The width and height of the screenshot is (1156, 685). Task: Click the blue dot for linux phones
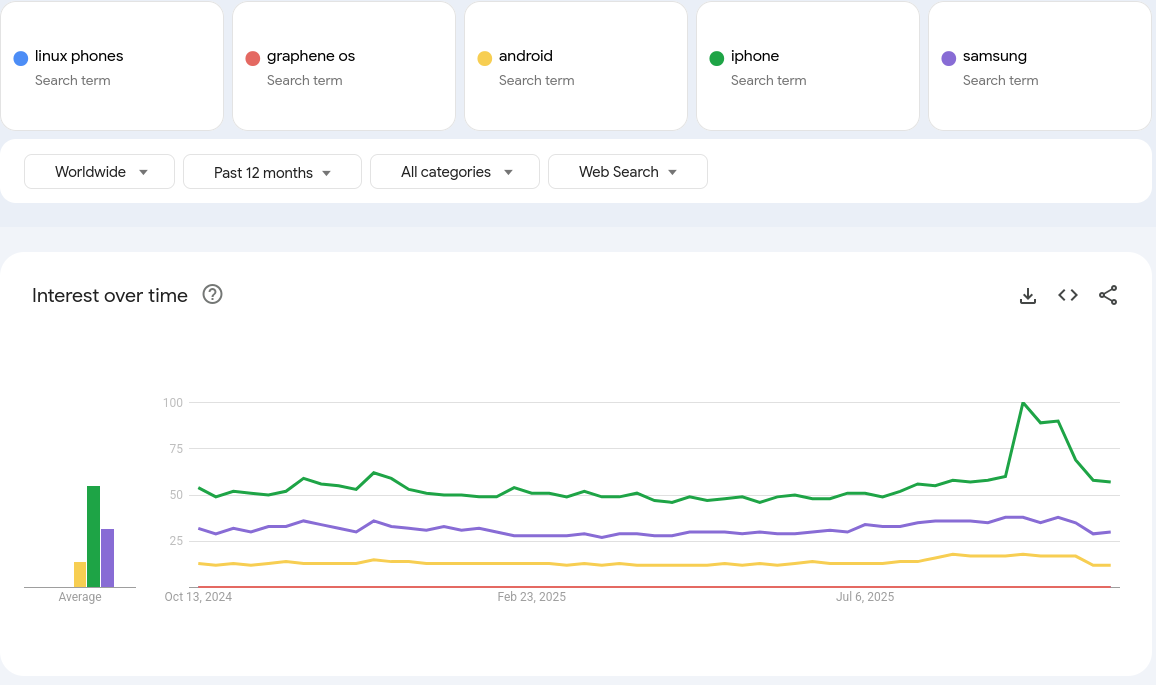[x=21, y=58]
